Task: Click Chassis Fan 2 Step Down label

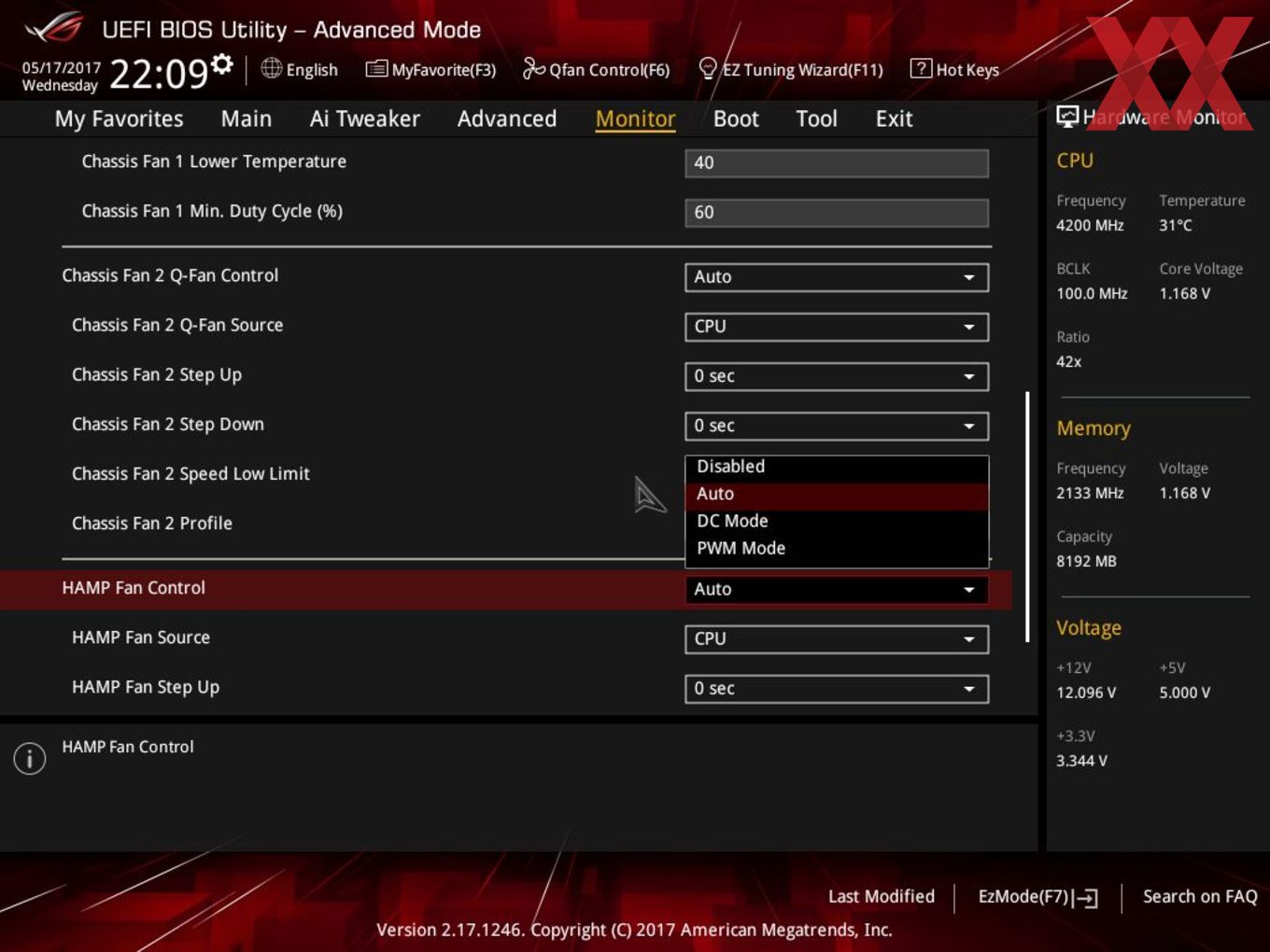Action: coord(168,424)
